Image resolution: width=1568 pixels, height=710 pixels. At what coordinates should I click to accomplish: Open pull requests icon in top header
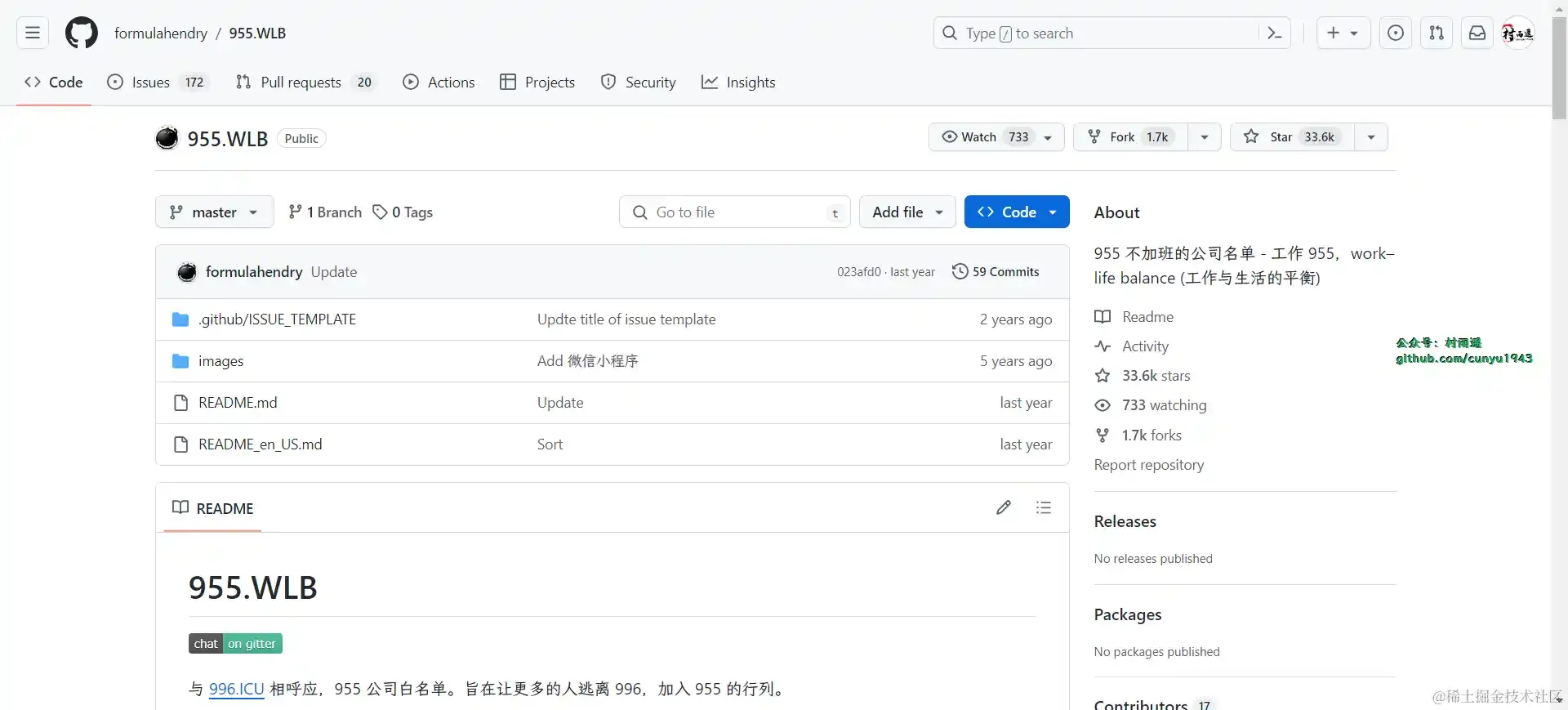coord(1437,33)
